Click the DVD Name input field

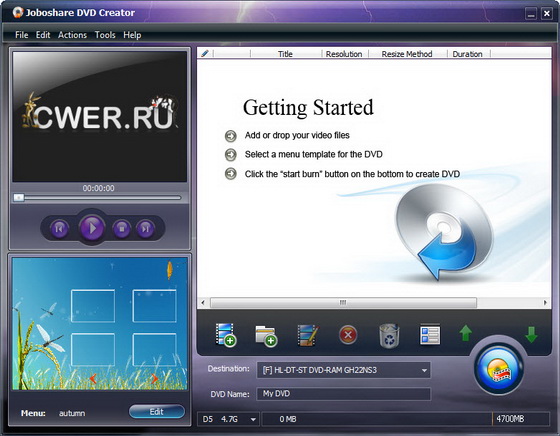click(x=344, y=394)
